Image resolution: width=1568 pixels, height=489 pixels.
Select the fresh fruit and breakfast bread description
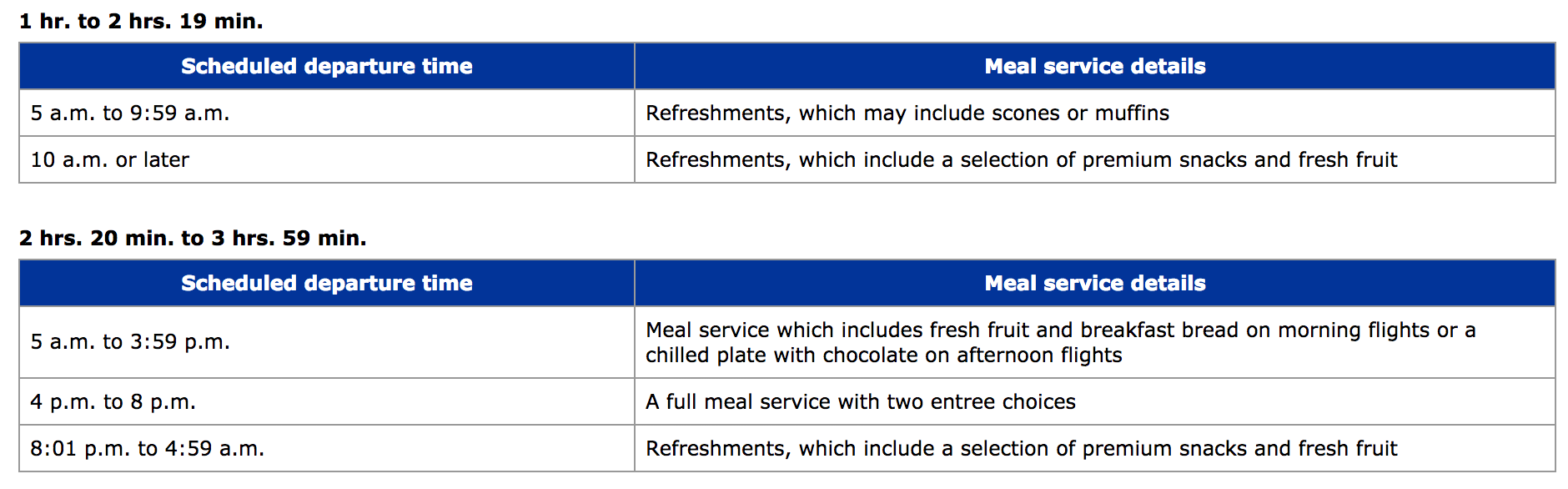1095,342
